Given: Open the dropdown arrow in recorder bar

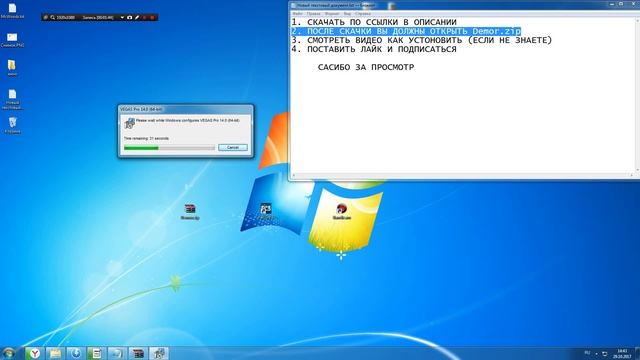Looking at the screenshot, I should 122,18.
